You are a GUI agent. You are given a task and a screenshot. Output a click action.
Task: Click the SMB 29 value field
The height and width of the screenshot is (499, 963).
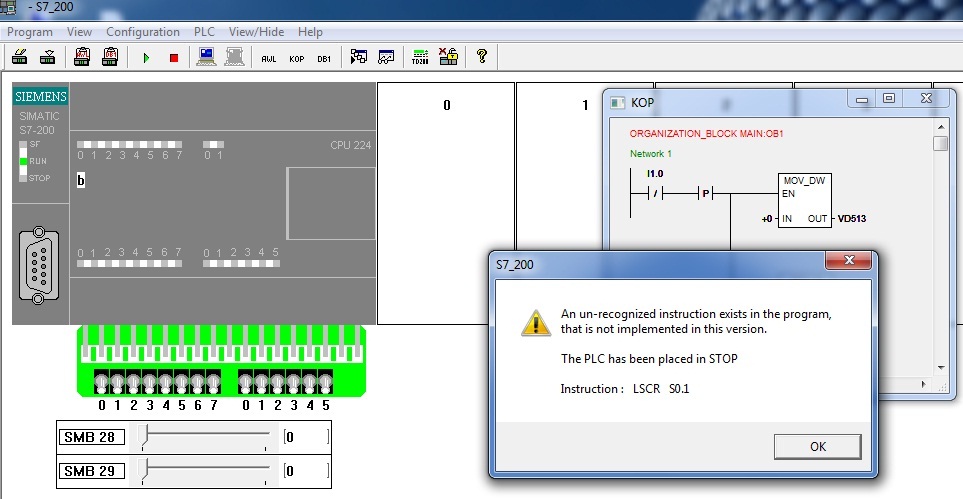pyautogui.click(x=306, y=471)
